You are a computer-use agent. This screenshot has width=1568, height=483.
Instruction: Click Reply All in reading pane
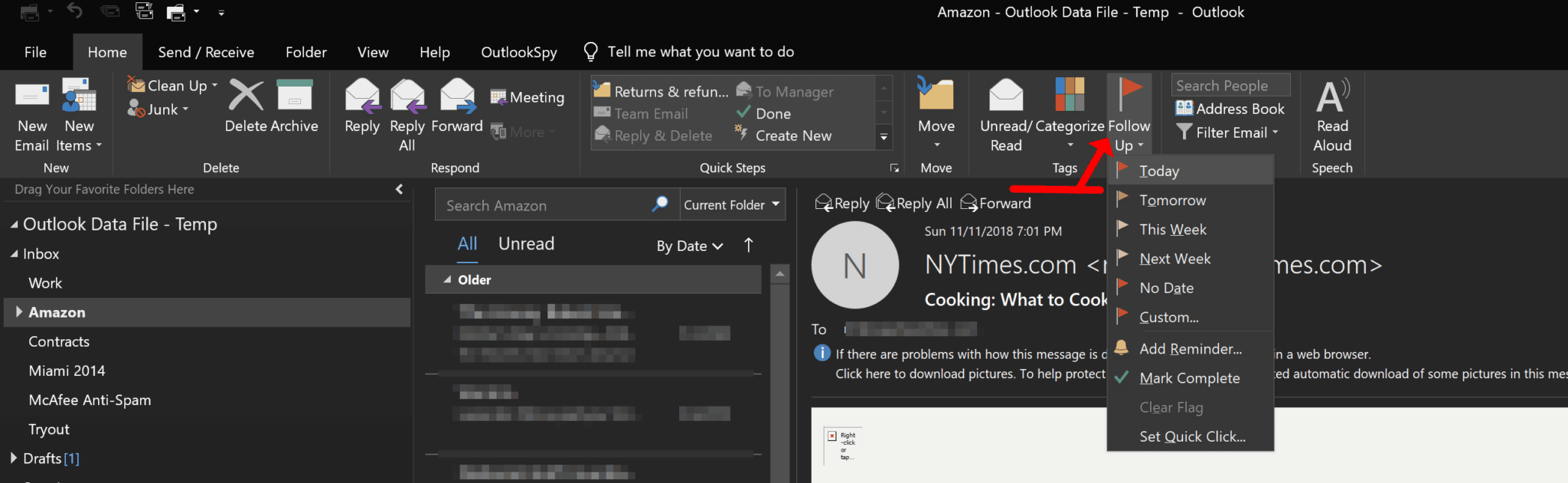pos(914,203)
